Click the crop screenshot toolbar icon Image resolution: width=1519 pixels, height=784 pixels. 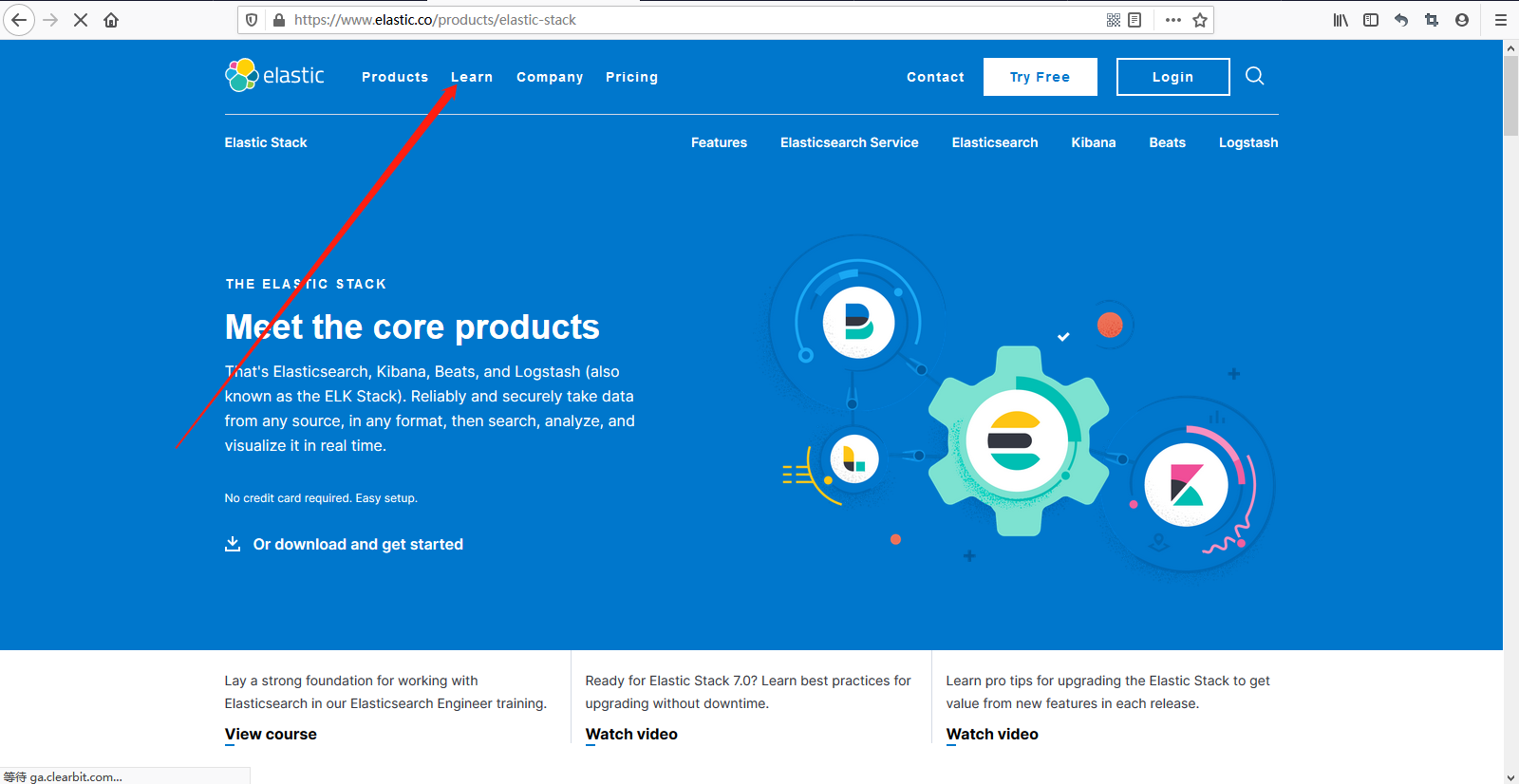click(x=1432, y=20)
